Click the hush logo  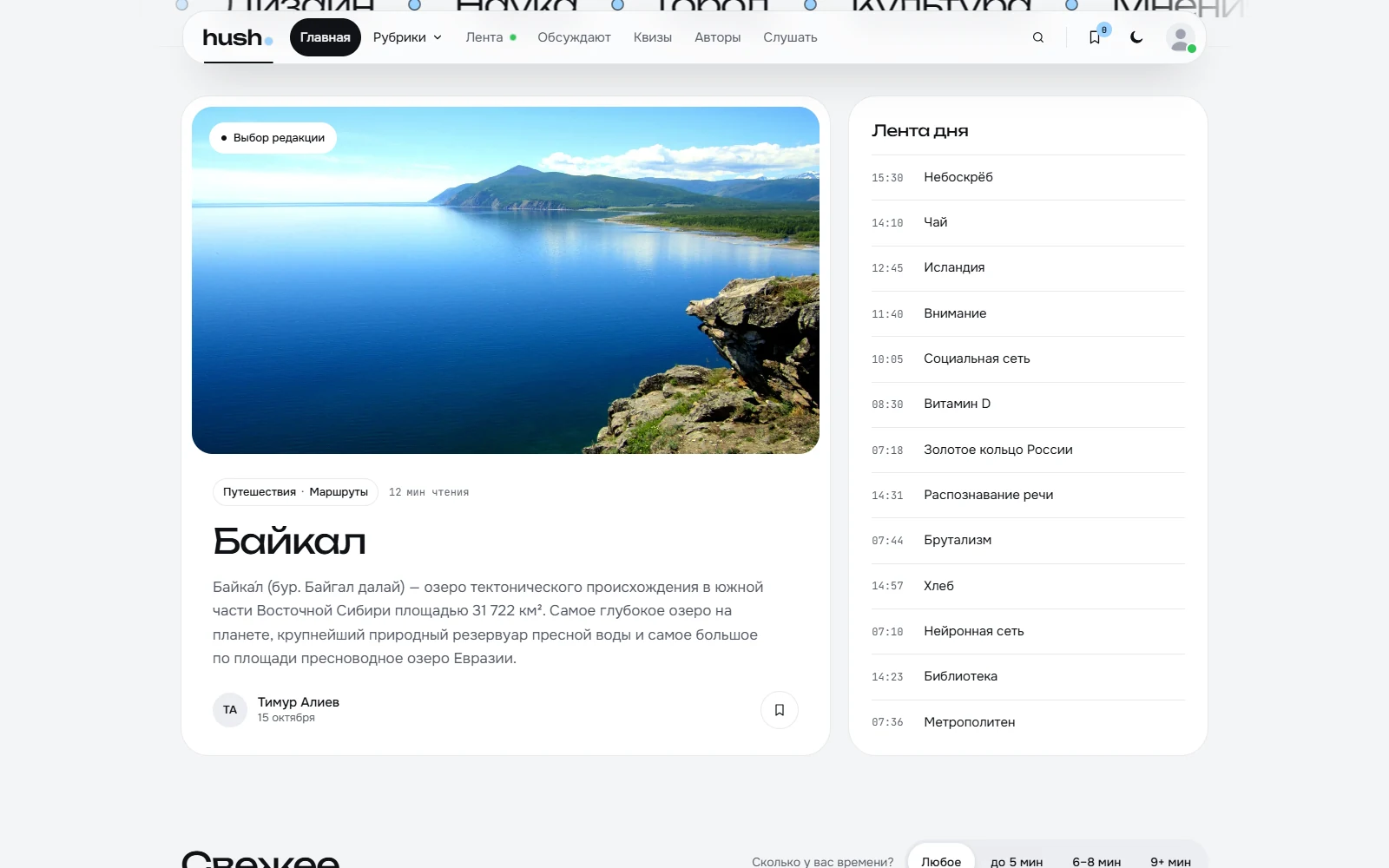[238, 38]
